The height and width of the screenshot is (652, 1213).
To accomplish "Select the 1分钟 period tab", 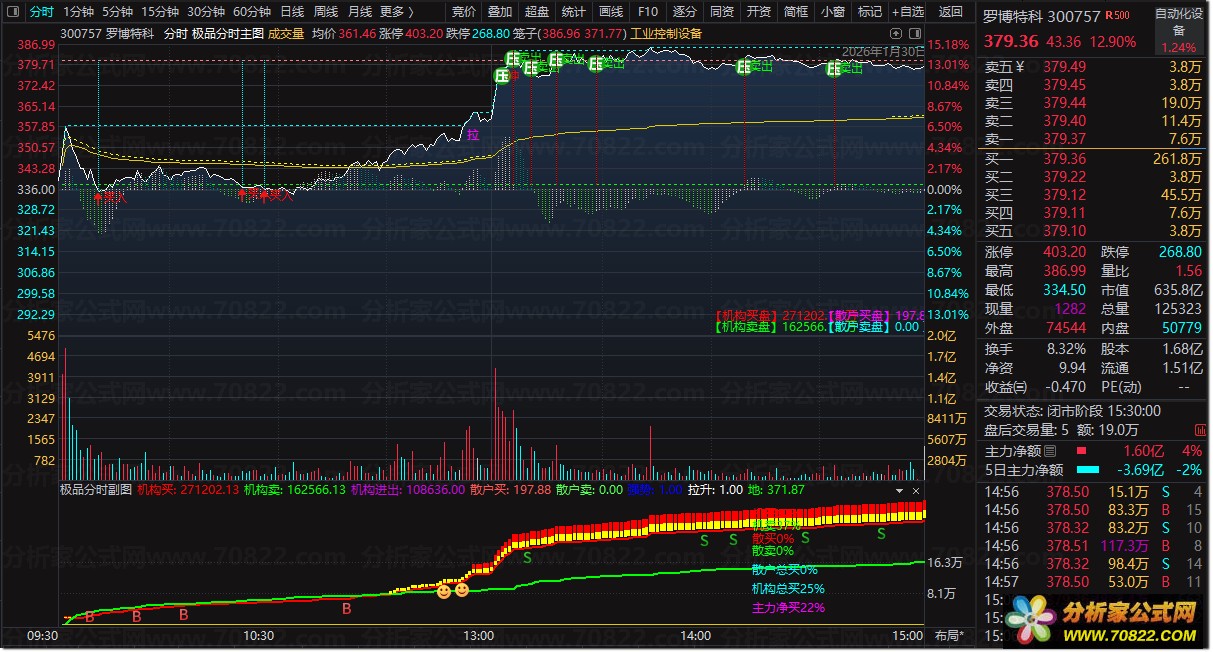I will [x=78, y=12].
